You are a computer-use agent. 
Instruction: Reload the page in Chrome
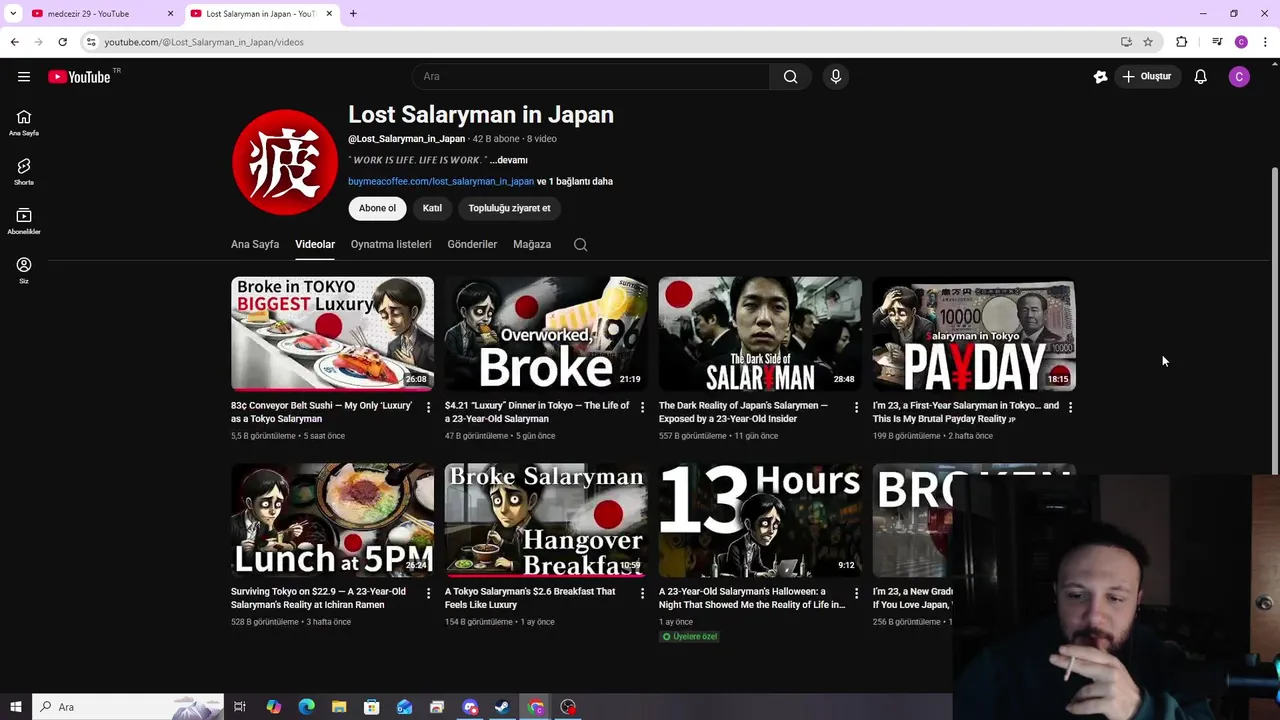click(62, 42)
